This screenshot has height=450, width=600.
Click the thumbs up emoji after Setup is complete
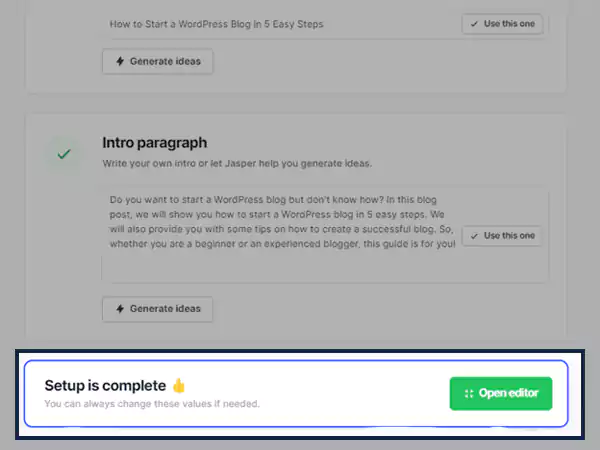click(179, 385)
